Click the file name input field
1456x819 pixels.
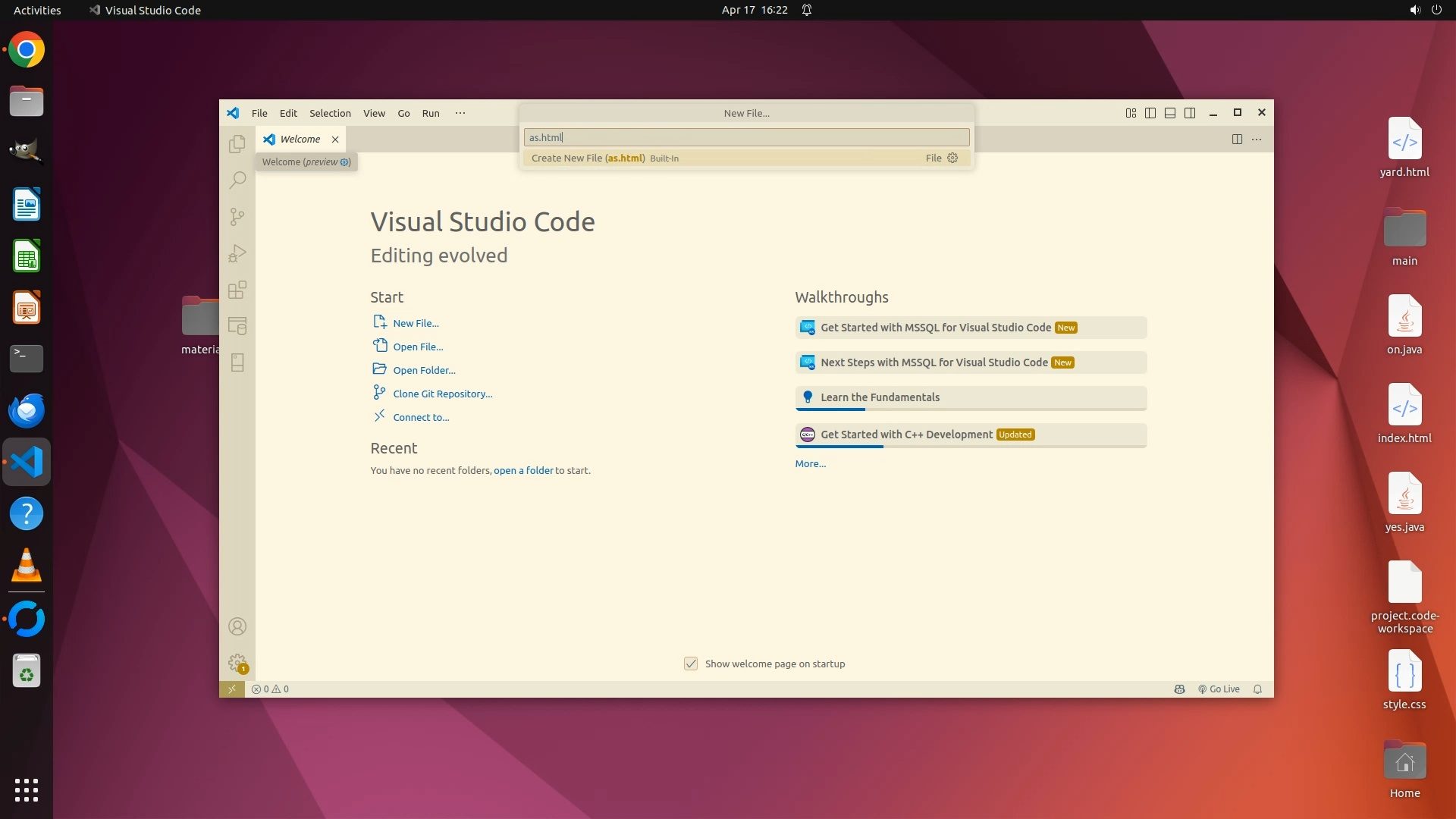tap(746, 137)
